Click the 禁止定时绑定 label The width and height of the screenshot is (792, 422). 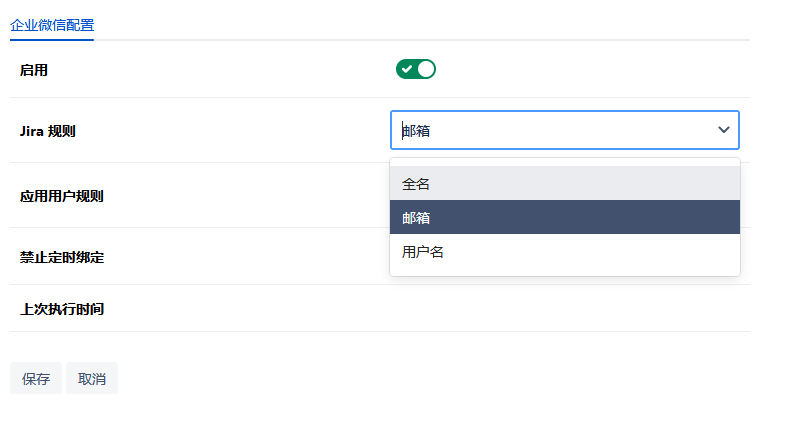pyautogui.click(x=62, y=257)
